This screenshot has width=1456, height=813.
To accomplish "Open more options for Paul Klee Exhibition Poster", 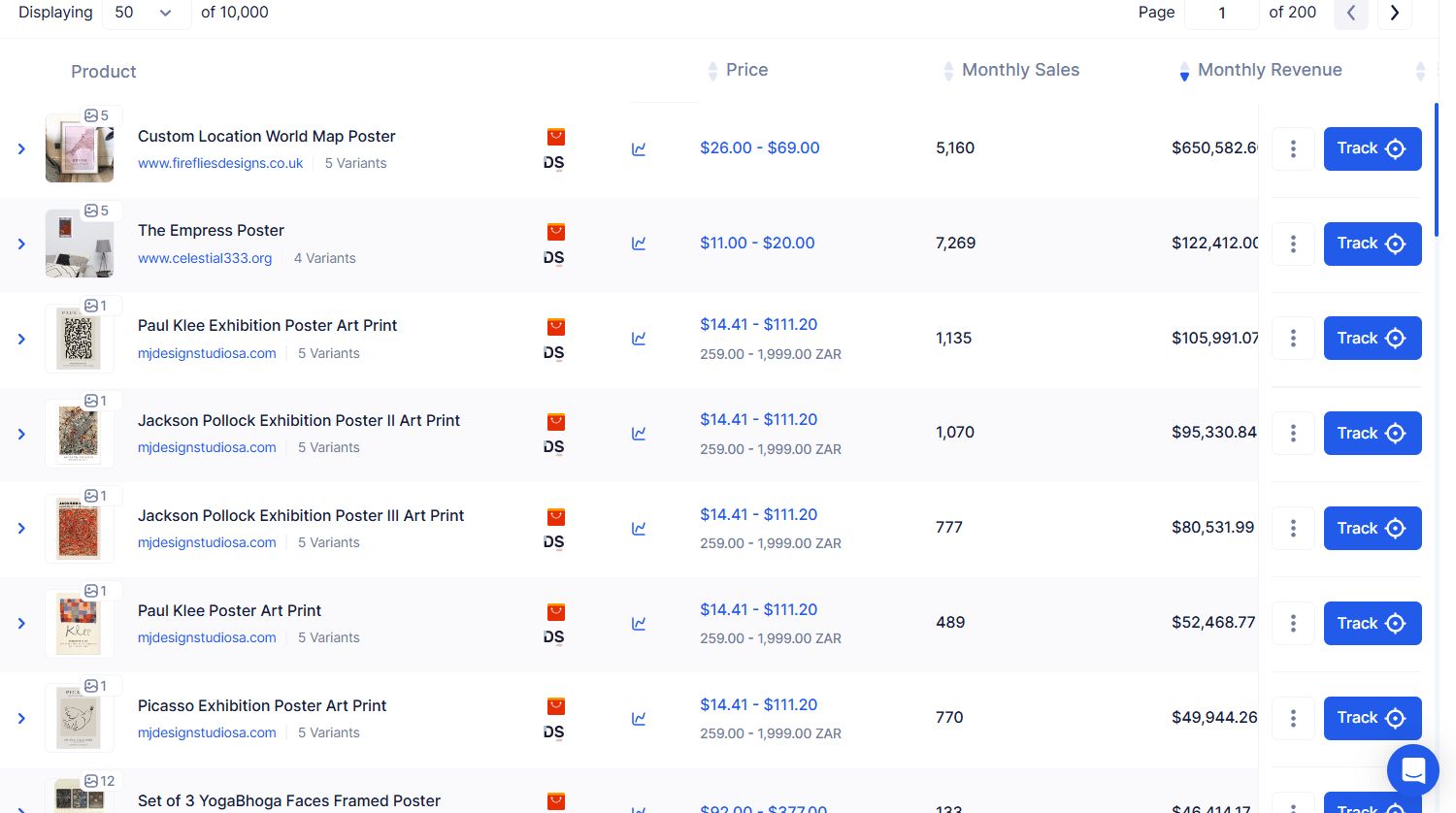I will pos(1293,338).
